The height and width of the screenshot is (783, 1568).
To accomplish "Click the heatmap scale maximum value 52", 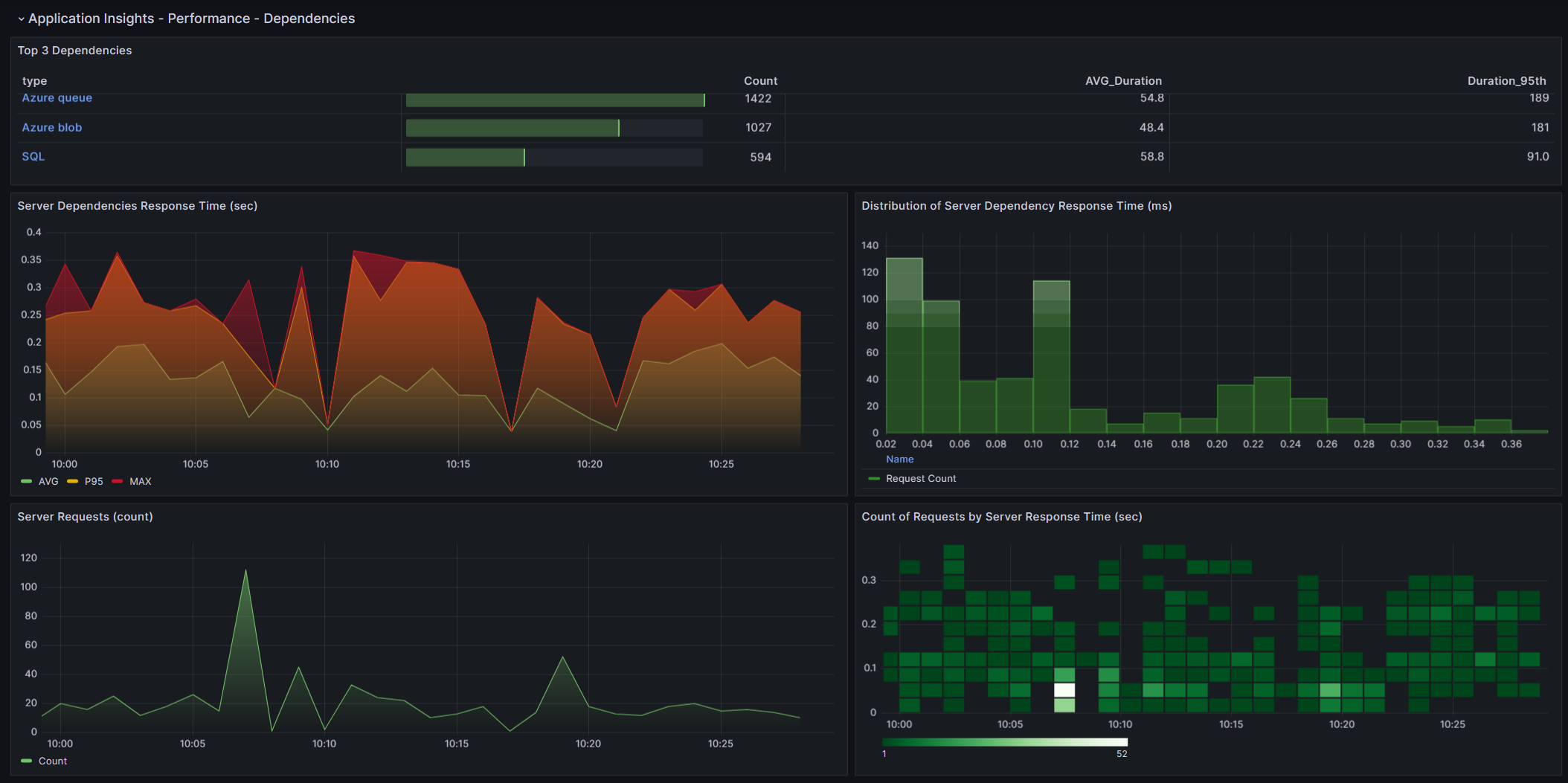I will coord(1122,754).
